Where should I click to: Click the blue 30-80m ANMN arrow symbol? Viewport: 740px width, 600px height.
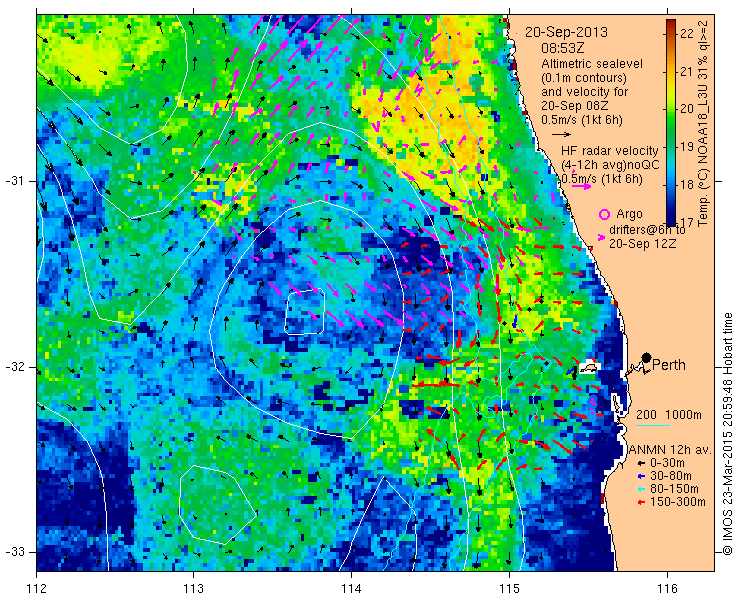[x=640, y=476]
